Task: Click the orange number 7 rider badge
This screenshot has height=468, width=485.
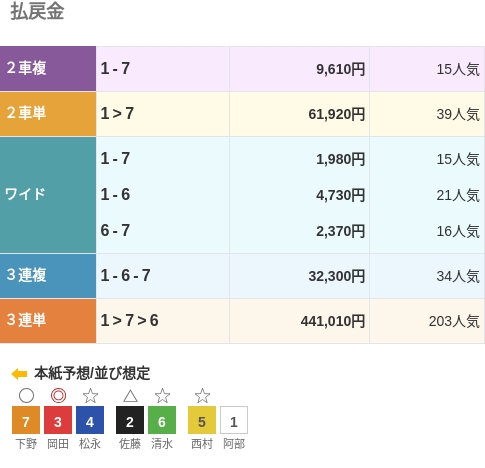Action: point(26,420)
